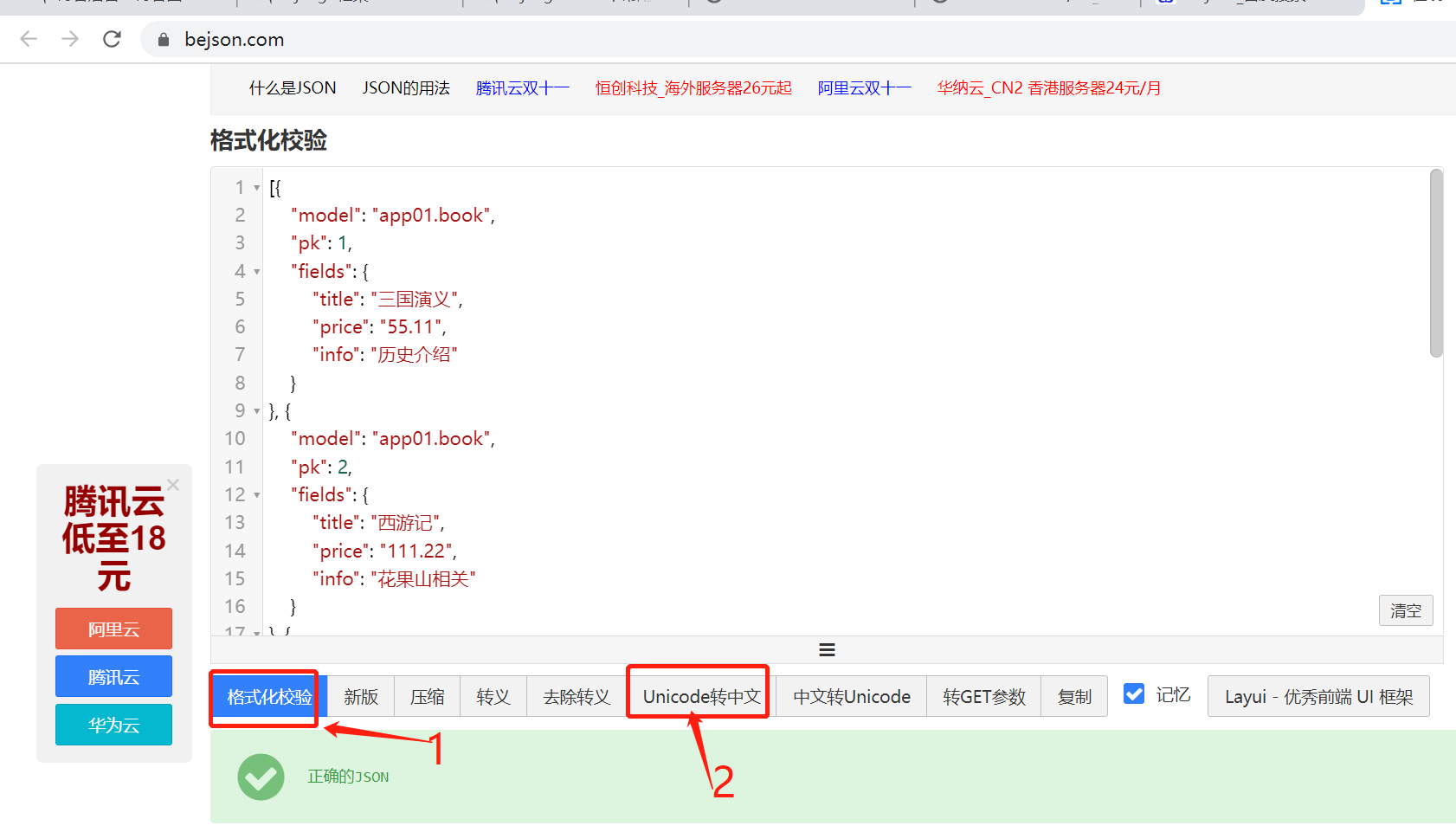
Task: Close the 腾讯云 floating ad panel
Action: (x=173, y=485)
